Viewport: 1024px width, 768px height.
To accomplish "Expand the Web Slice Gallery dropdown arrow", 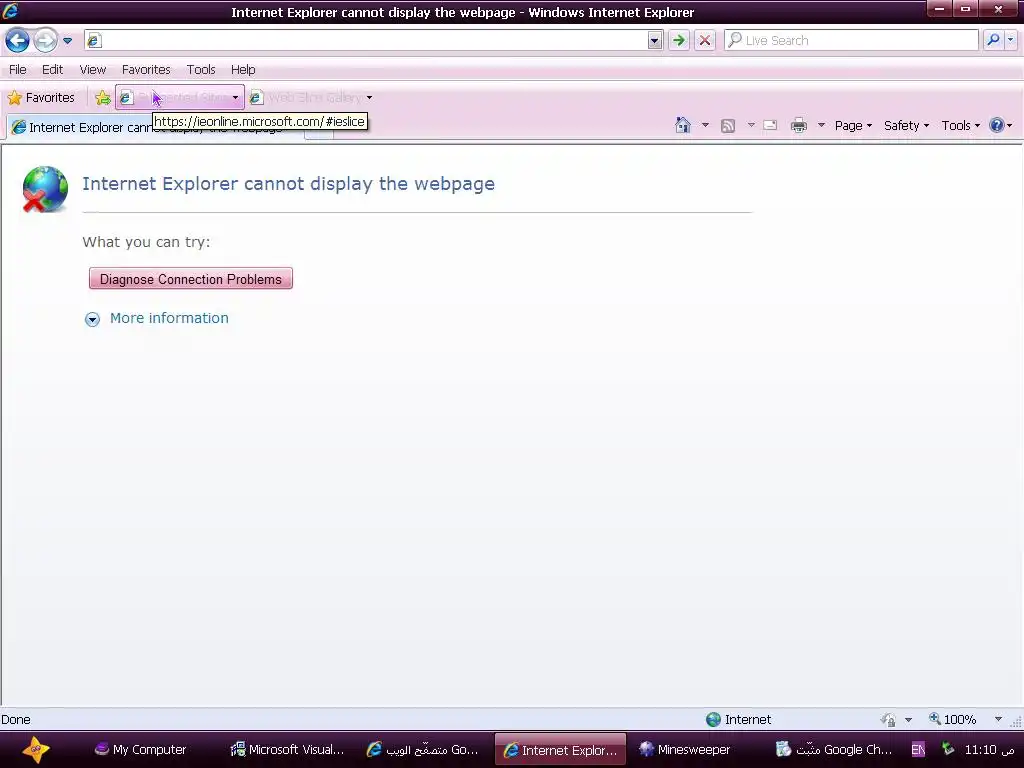I will 370,98.
